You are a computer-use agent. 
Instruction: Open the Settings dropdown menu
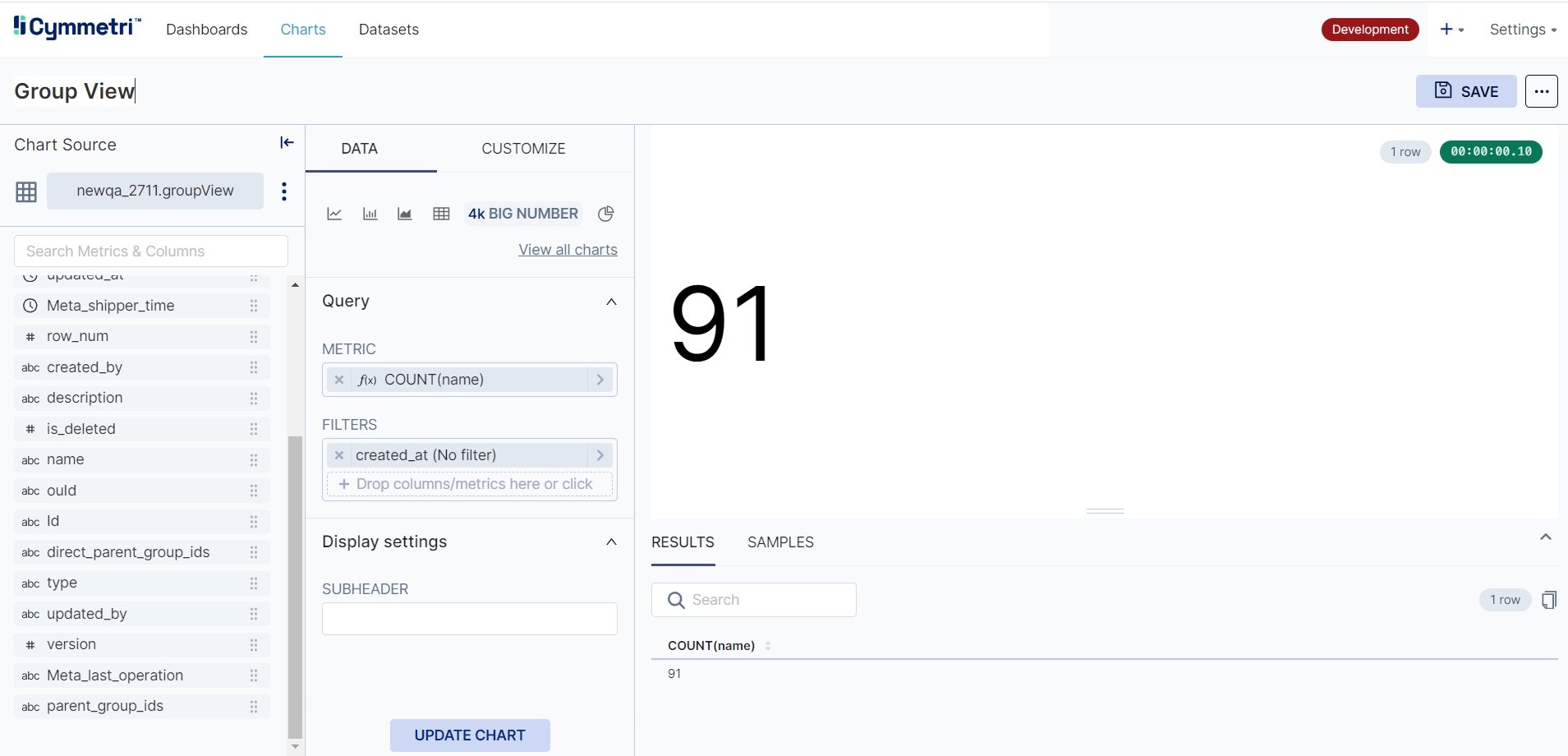pos(1522,30)
